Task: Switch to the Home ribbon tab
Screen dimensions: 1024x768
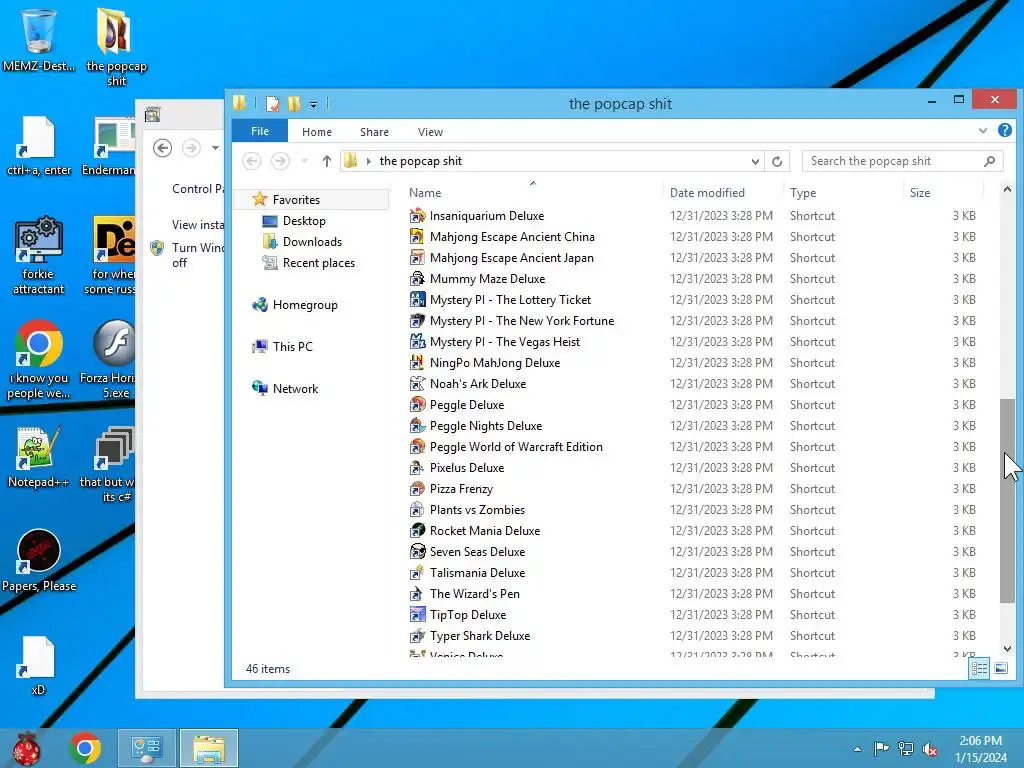Action: [x=317, y=132]
